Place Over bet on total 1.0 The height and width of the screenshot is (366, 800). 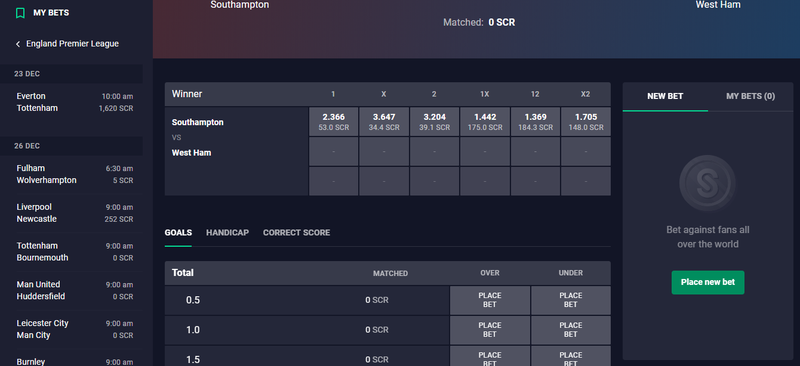[490, 330]
